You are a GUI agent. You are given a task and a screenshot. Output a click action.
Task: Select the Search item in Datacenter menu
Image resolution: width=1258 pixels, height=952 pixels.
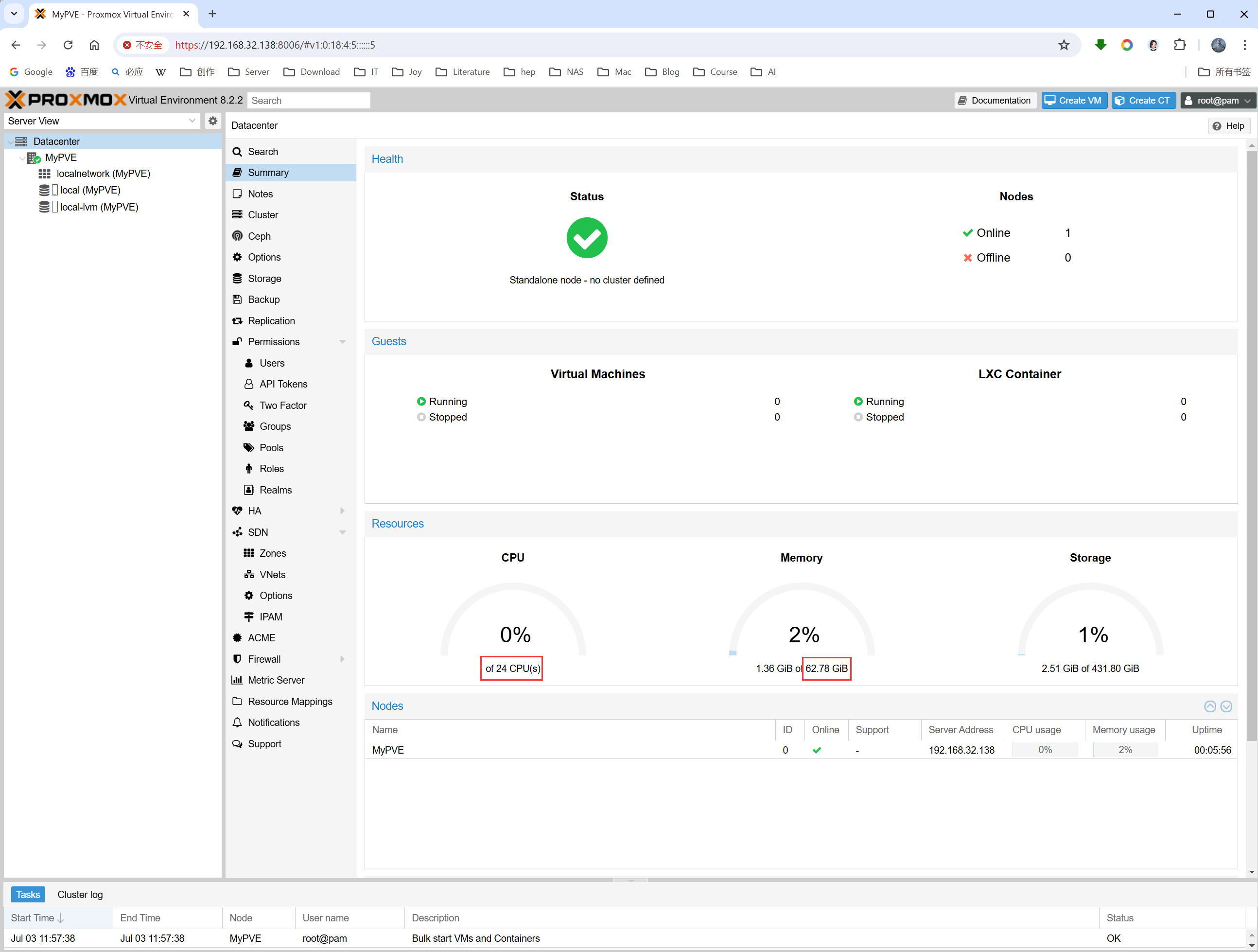291,151
